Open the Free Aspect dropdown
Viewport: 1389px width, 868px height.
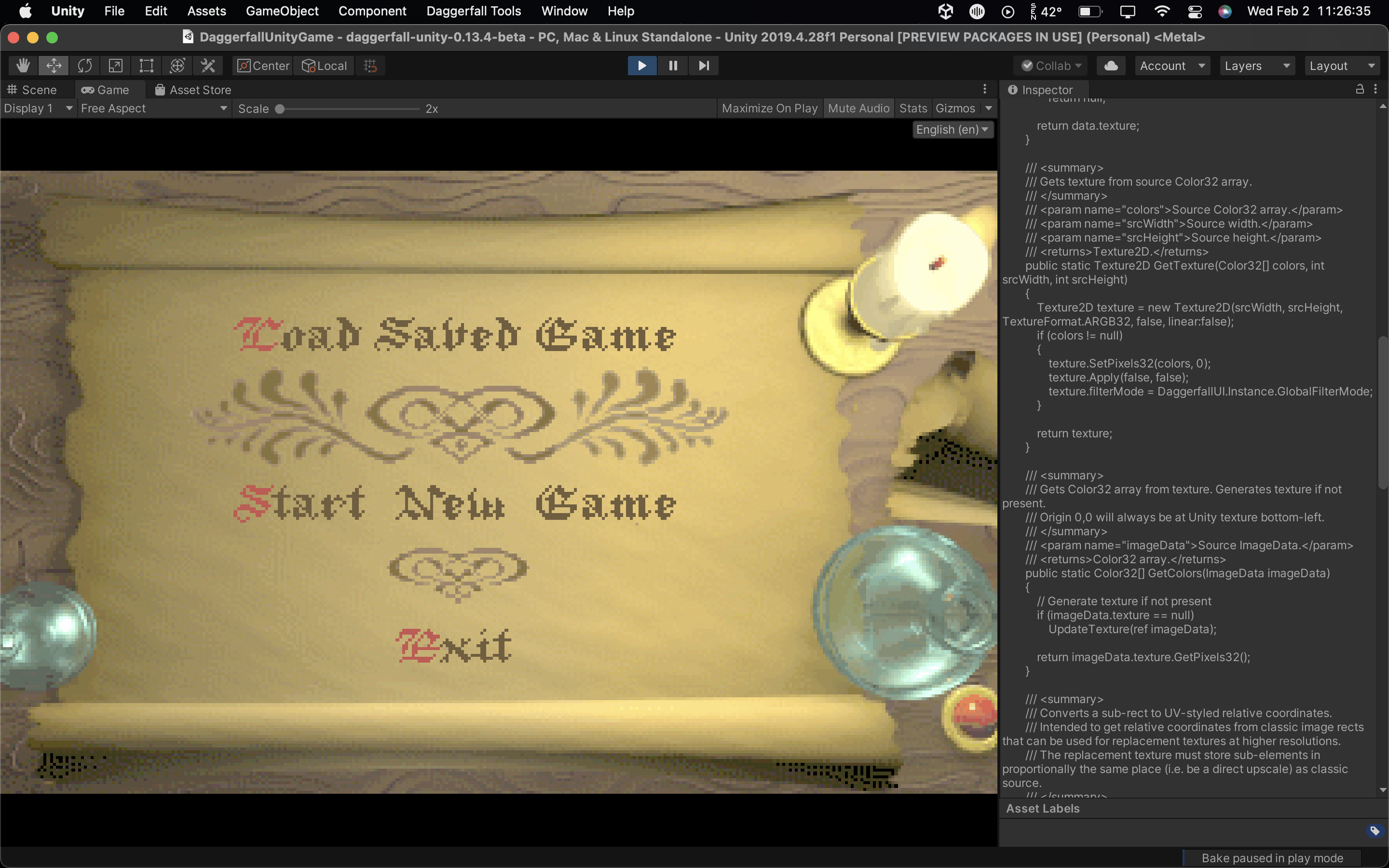154,108
